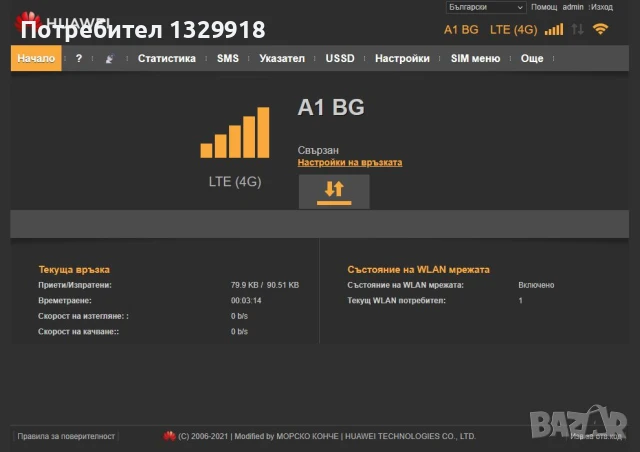Switch to the USSD tab

(340, 58)
